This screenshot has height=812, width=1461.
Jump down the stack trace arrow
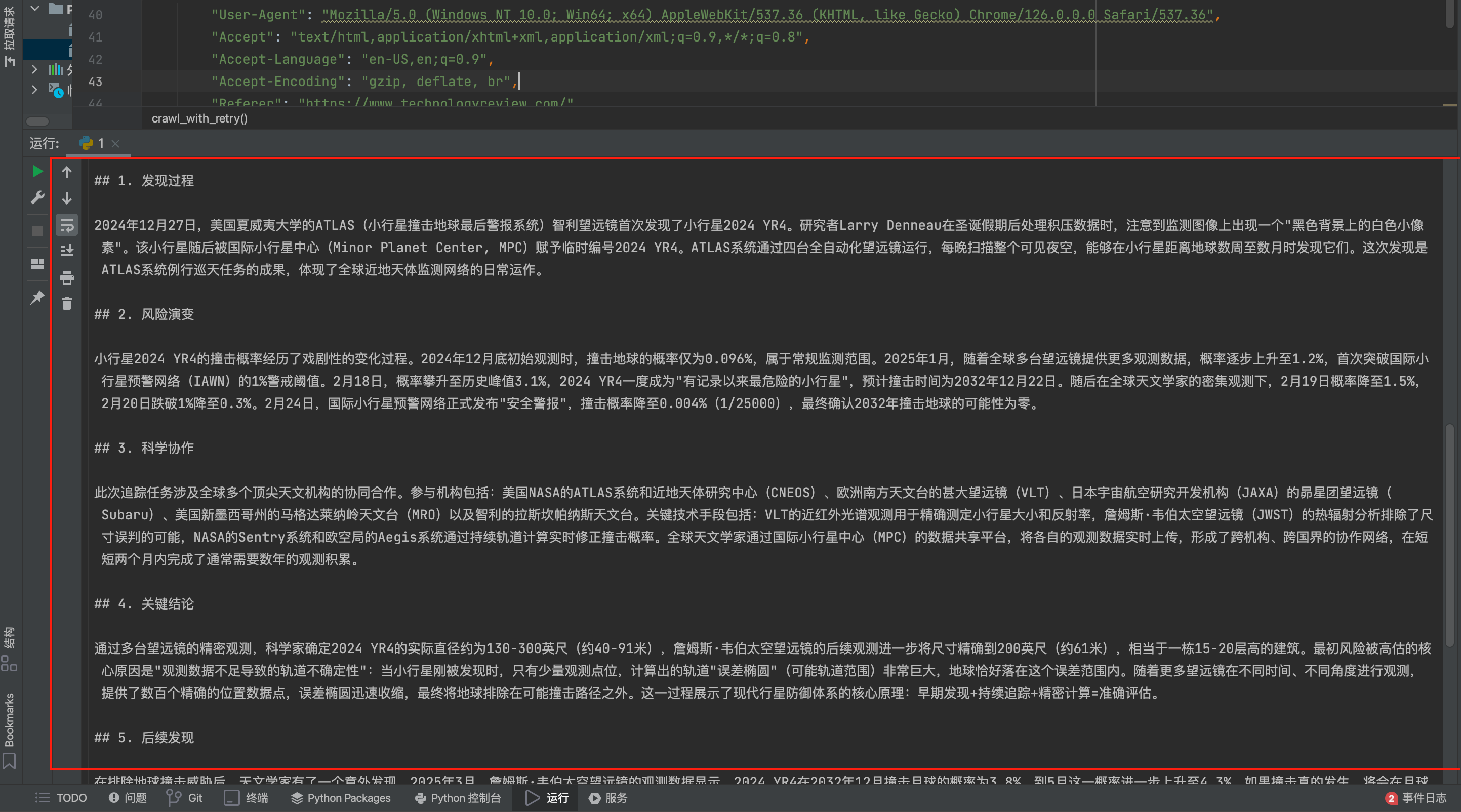[66, 198]
